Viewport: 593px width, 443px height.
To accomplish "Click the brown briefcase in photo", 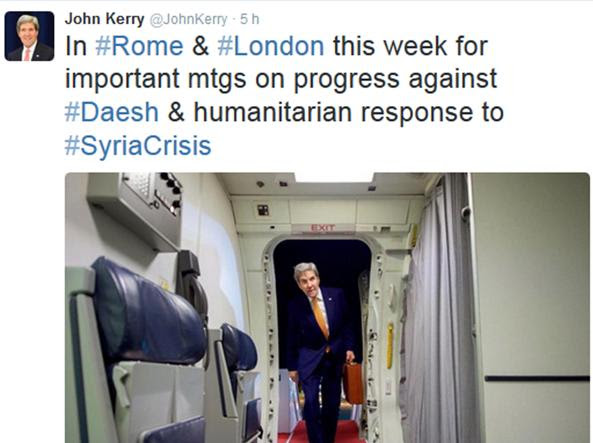I will pos(353,382).
